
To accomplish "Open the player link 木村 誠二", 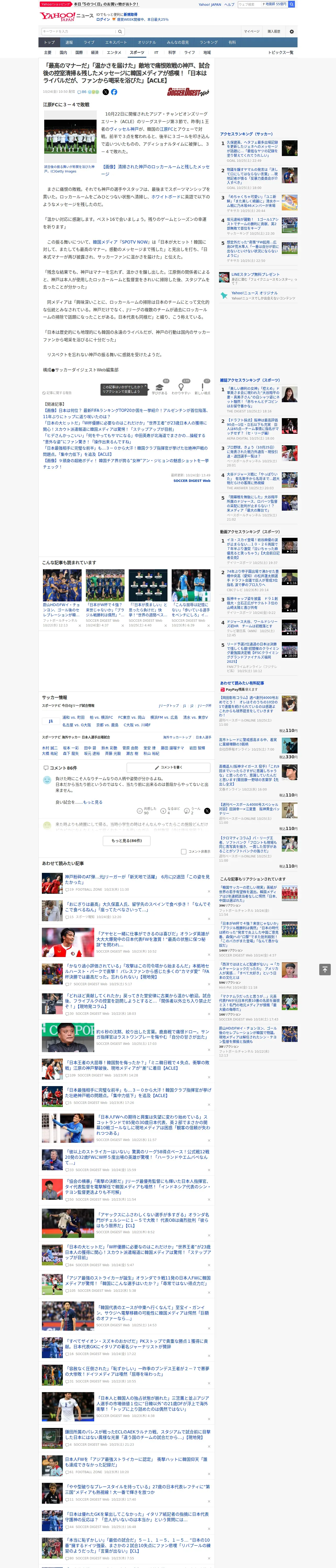I will click(x=50, y=748).
